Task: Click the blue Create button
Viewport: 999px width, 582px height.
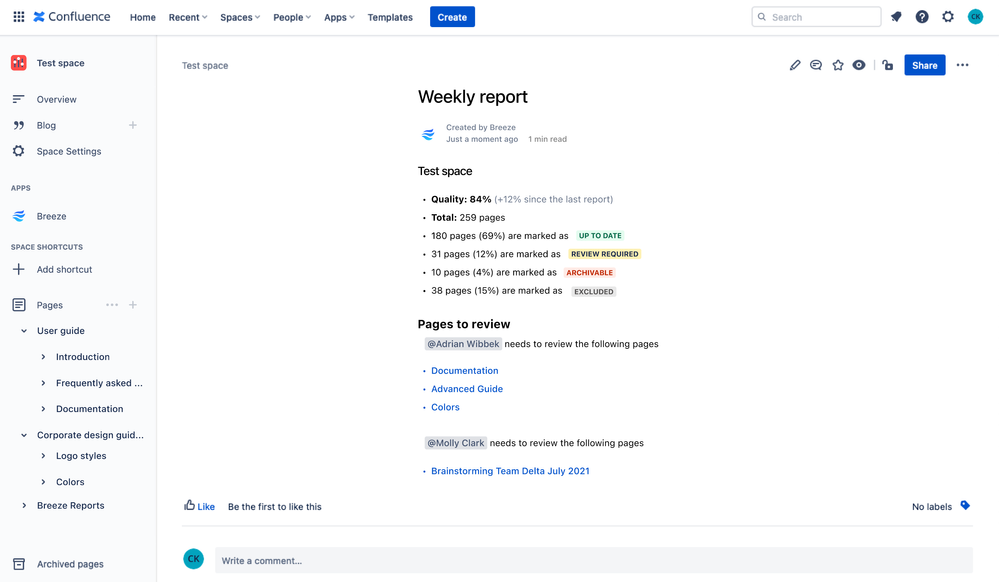Action: [x=452, y=17]
